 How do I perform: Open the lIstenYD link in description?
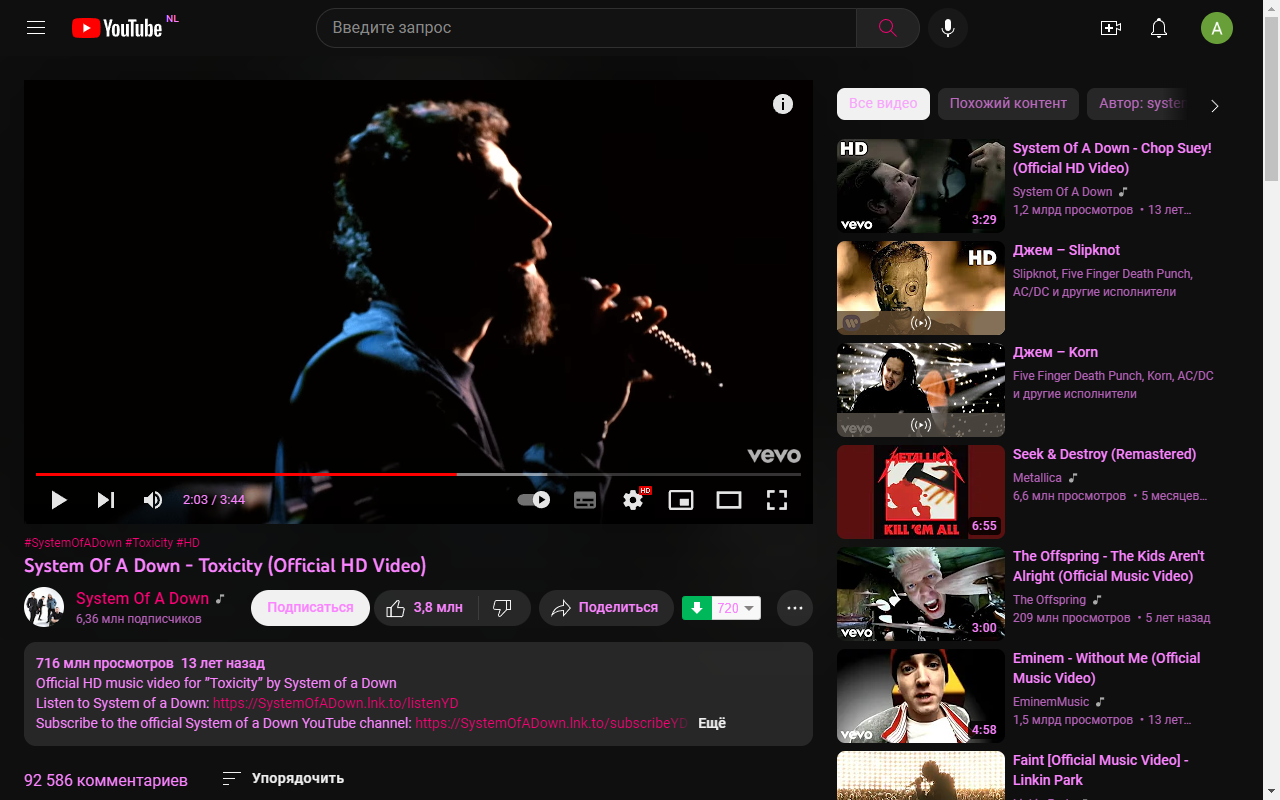[335, 703]
